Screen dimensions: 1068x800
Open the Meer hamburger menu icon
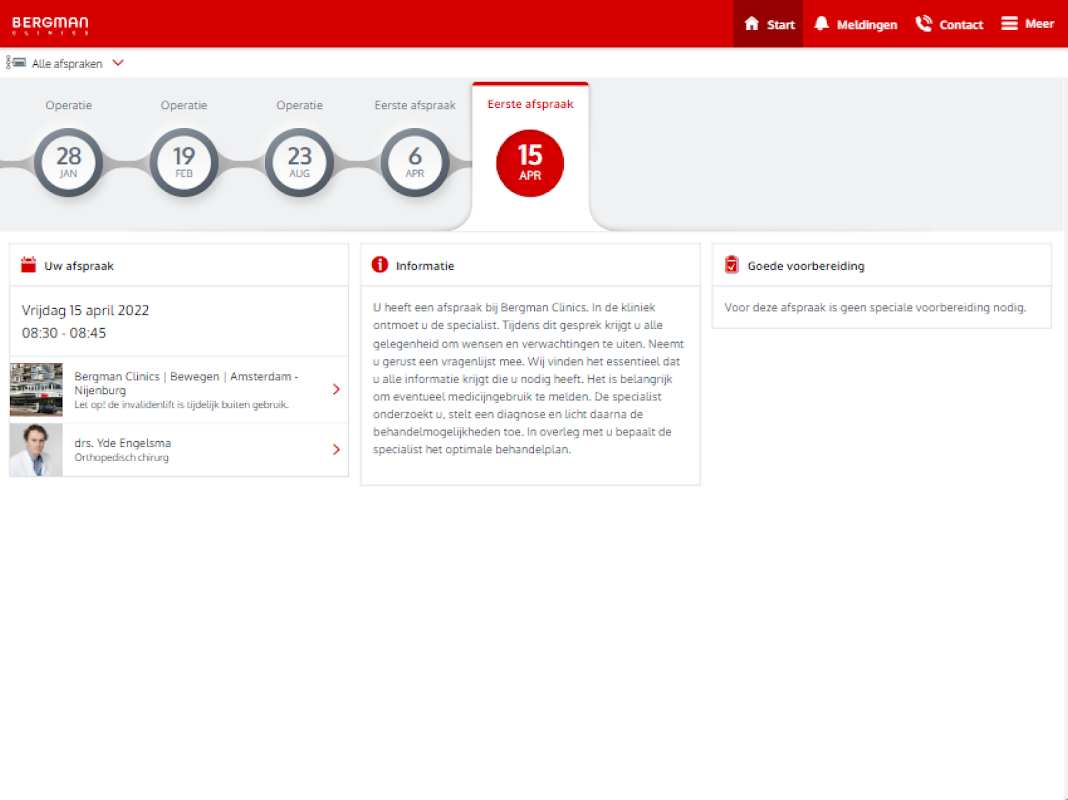point(1009,24)
